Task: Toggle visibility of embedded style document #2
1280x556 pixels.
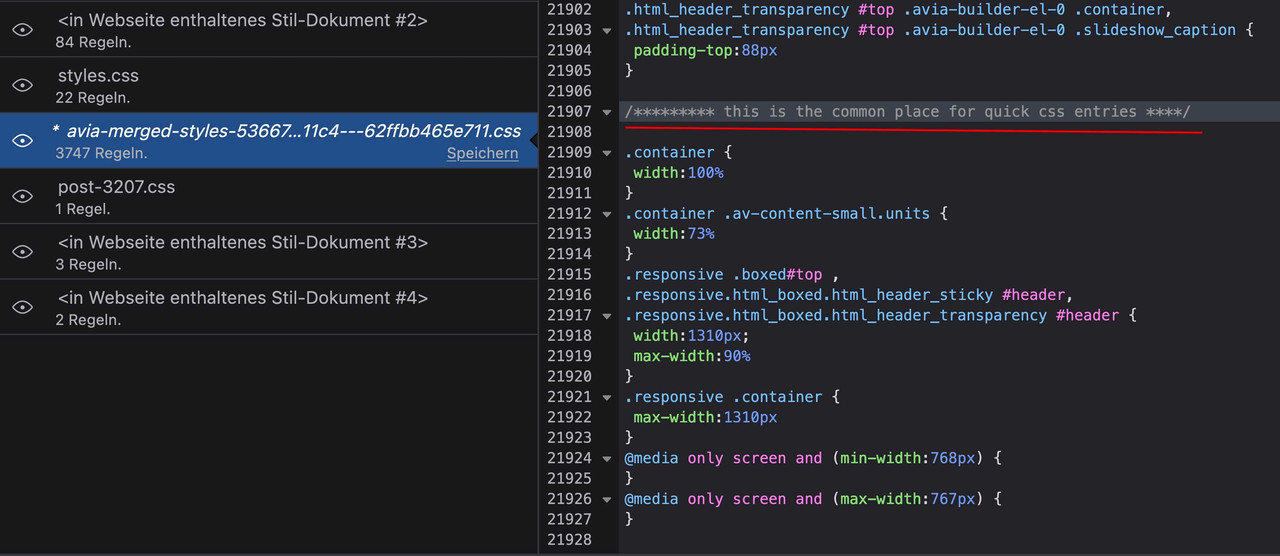Action: 22,30
